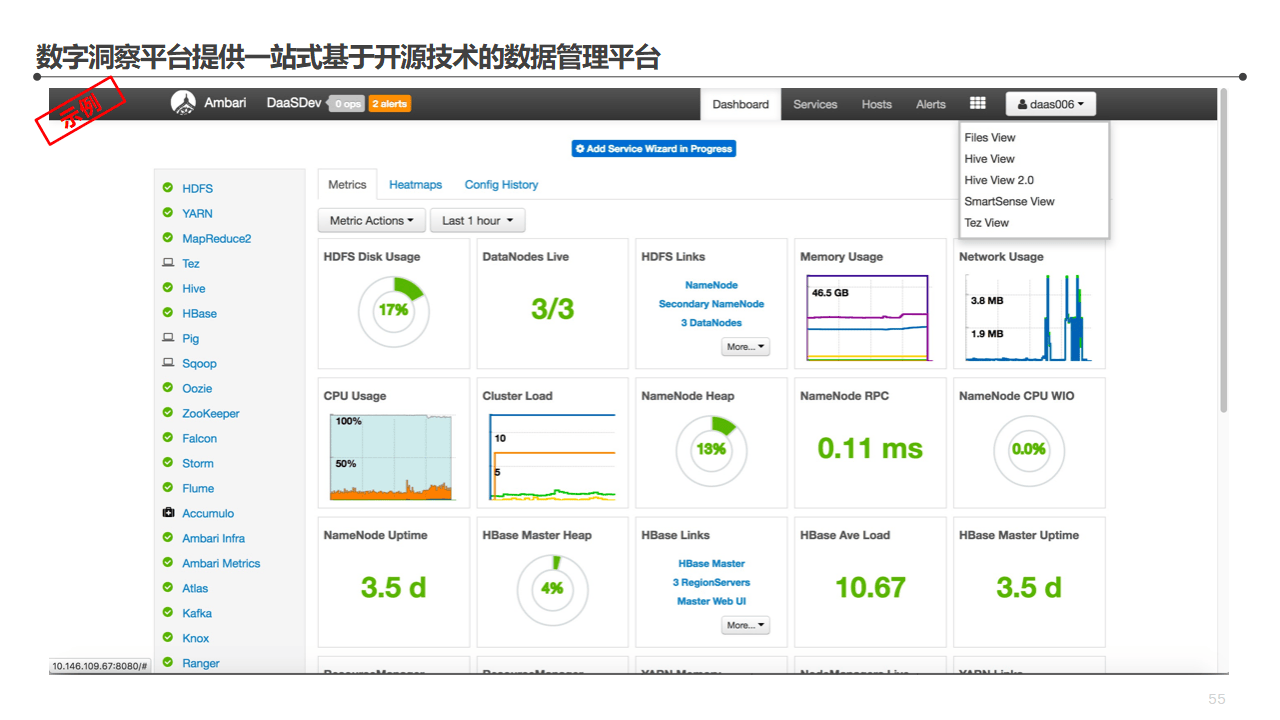Click the Tez client laptop icon
Viewport: 1280px width, 720px height.
[168, 263]
